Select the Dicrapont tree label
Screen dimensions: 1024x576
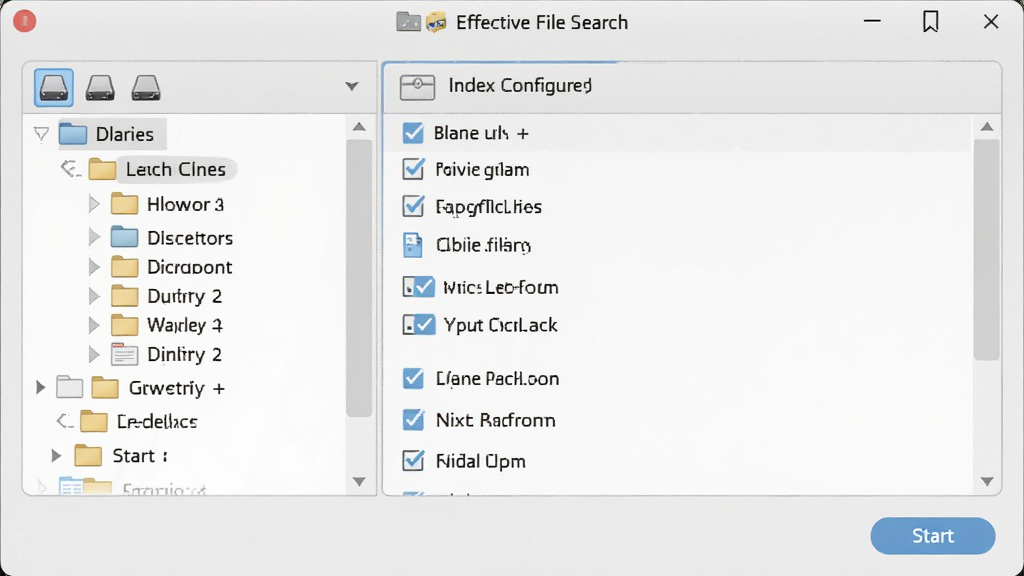click(189, 267)
